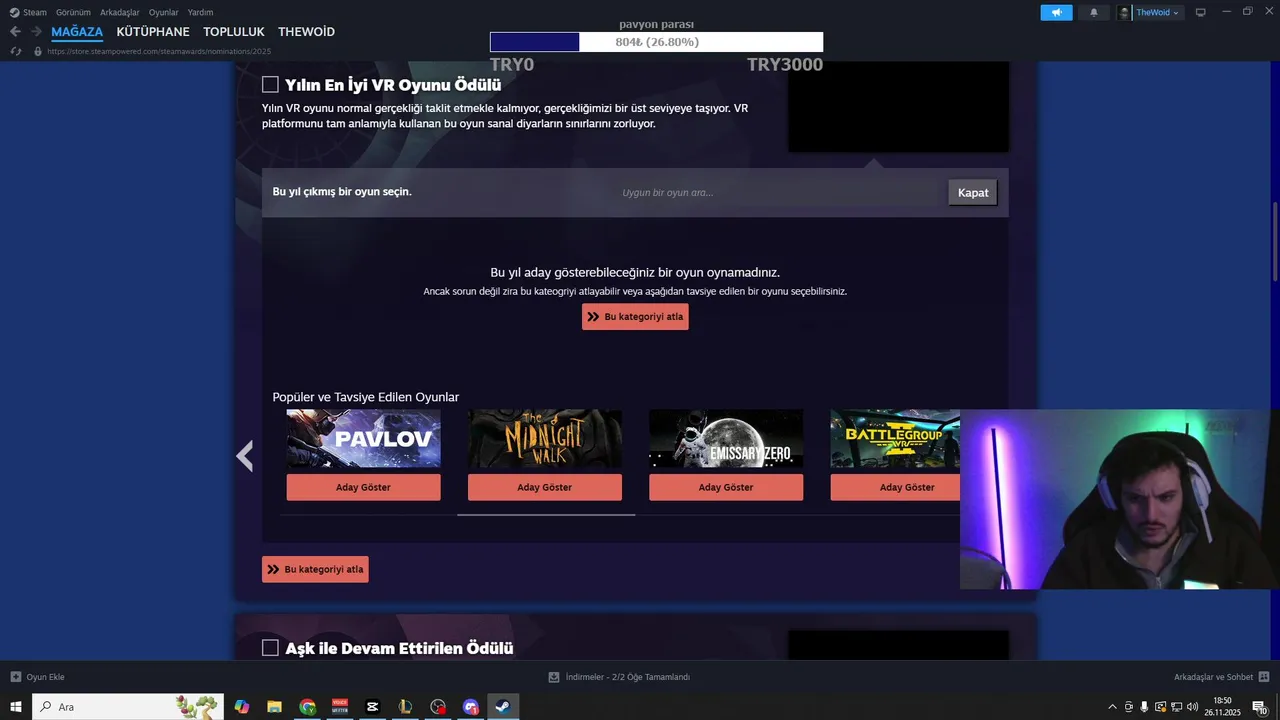
Task: Open the Windows Start menu
Action: (x=16, y=707)
